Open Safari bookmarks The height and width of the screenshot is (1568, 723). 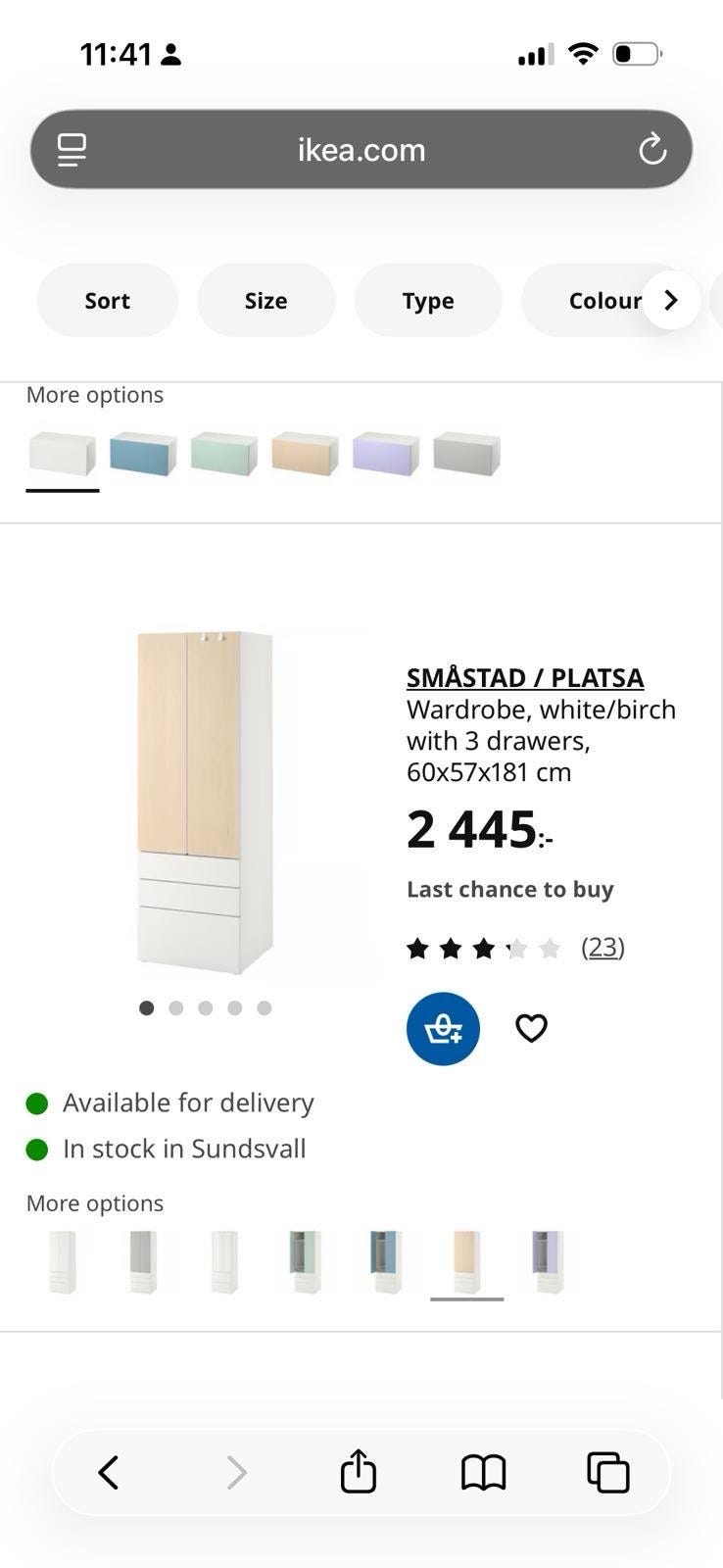click(x=483, y=1472)
